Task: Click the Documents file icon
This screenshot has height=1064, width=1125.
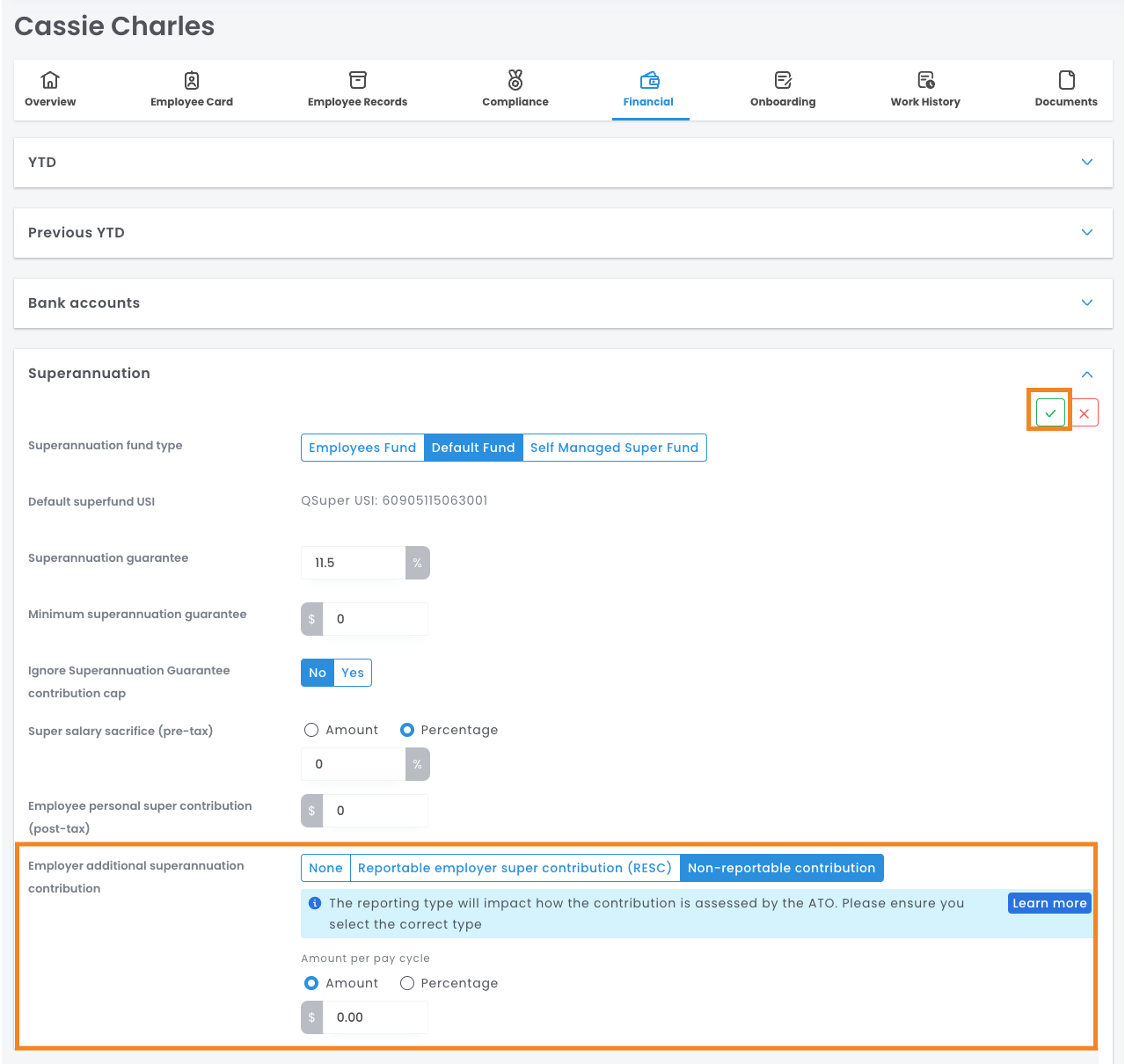Action: pos(1066,80)
